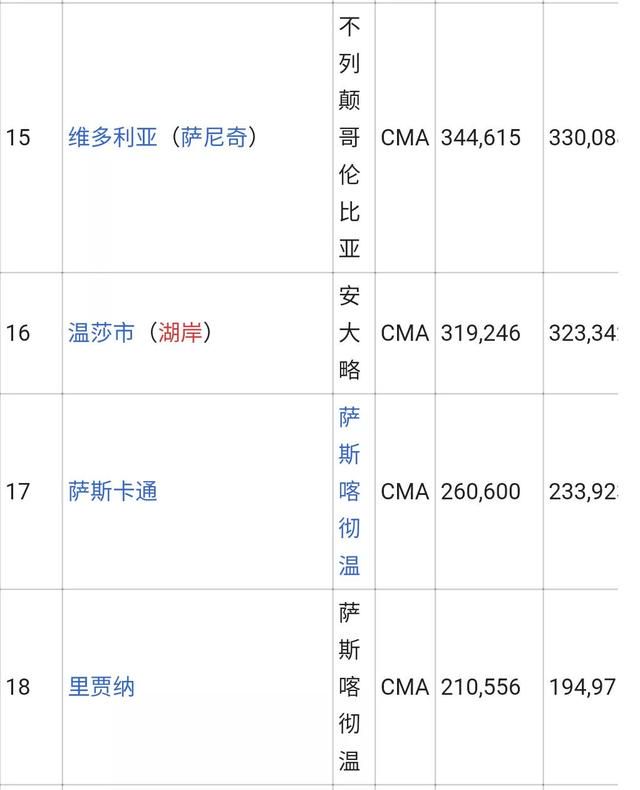
Task: Click the 不列颠哥伦比亚 province cell
Action: (x=349, y=137)
